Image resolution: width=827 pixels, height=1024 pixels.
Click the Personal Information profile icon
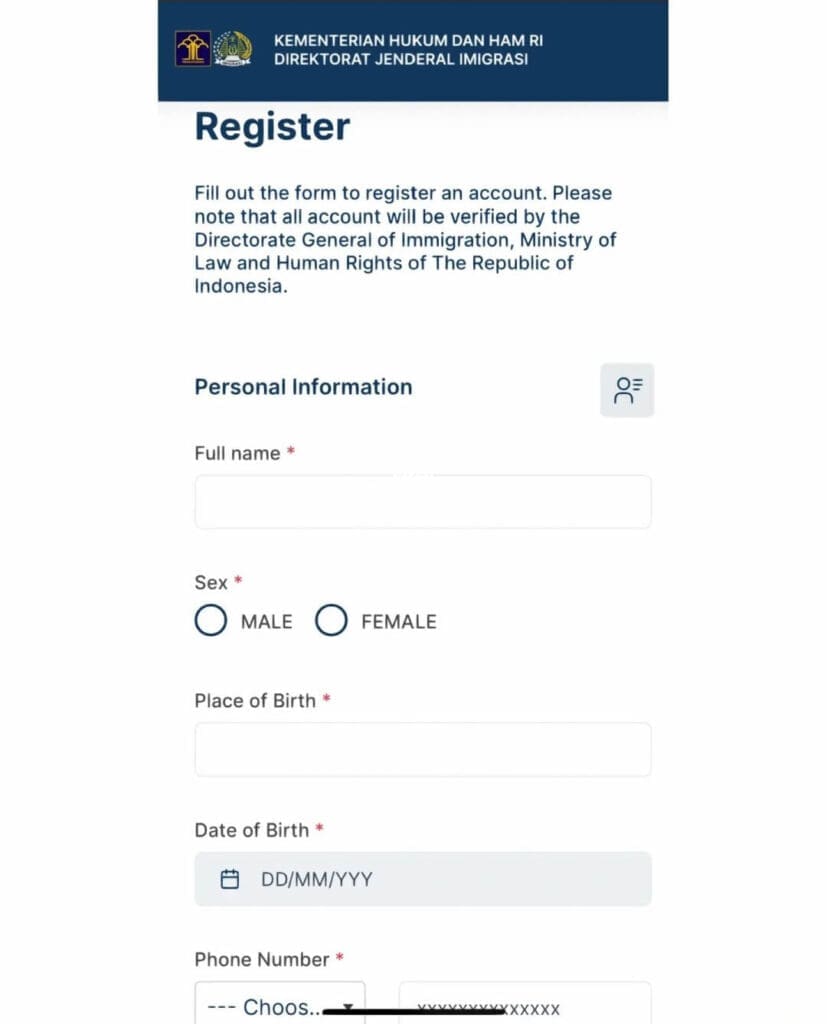point(627,390)
